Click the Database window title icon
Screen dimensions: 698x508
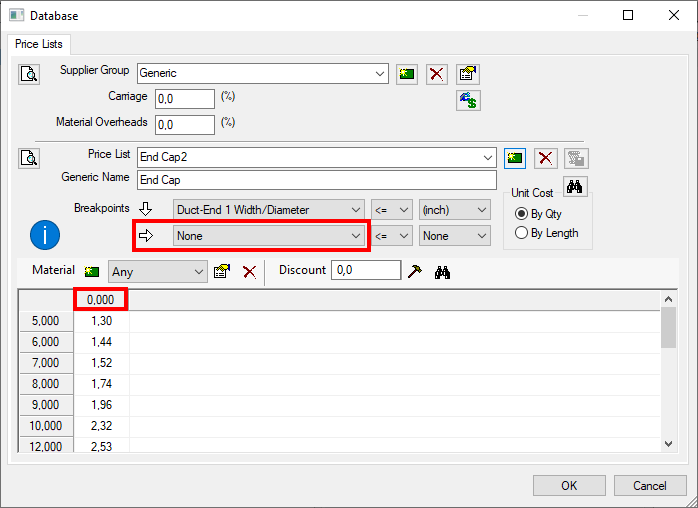(x=17, y=16)
